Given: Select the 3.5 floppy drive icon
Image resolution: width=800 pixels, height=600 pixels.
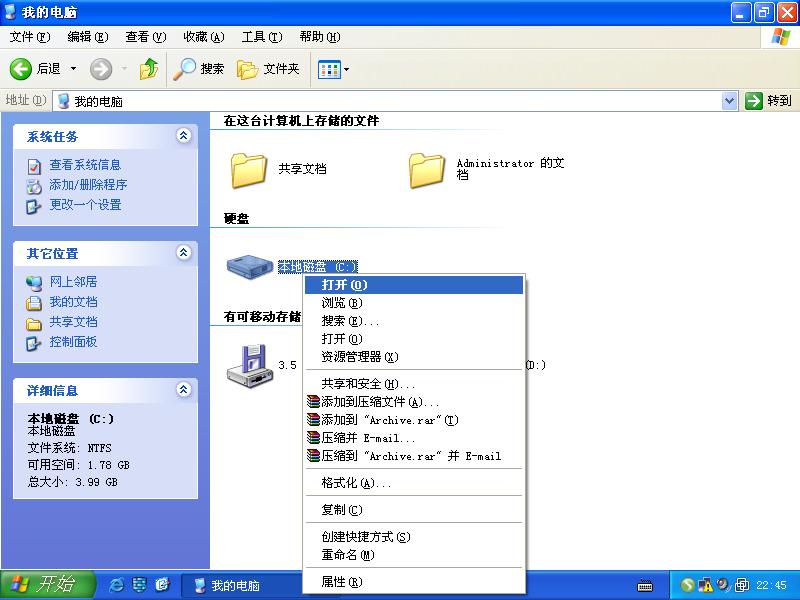Looking at the screenshot, I should [250, 365].
